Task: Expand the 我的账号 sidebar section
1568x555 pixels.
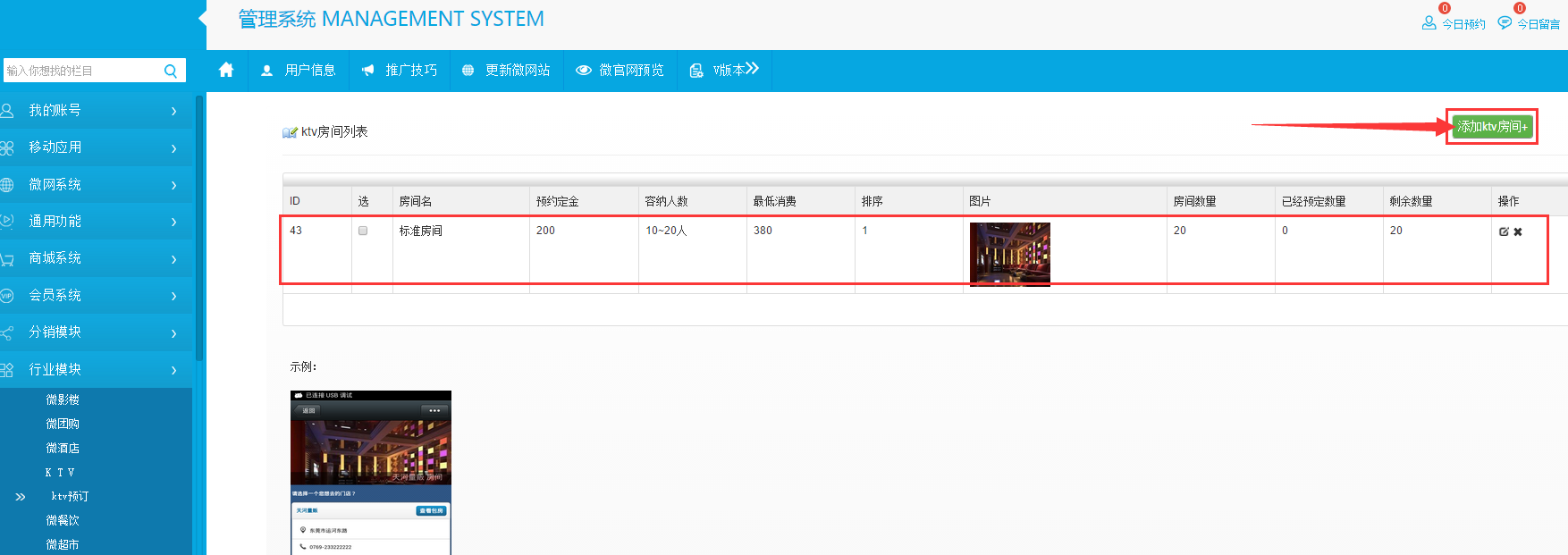Action: pos(89,111)
